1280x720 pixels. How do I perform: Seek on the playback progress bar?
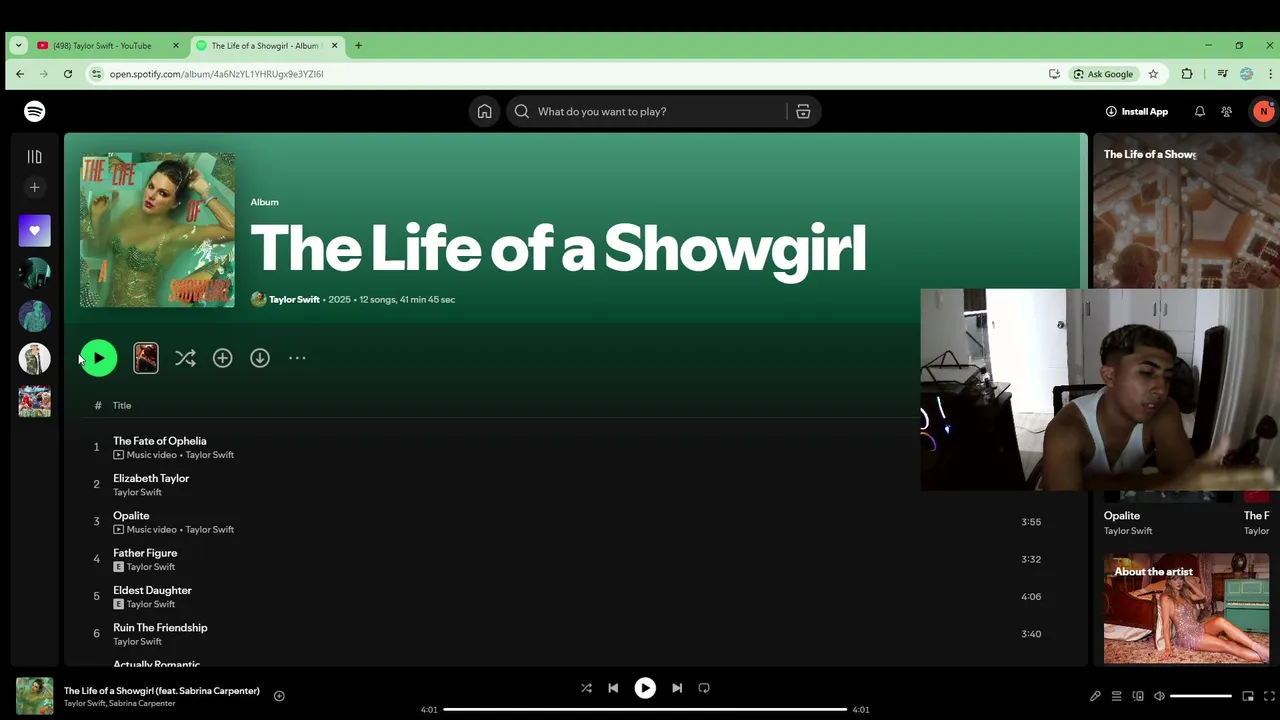tap(645, 709)
